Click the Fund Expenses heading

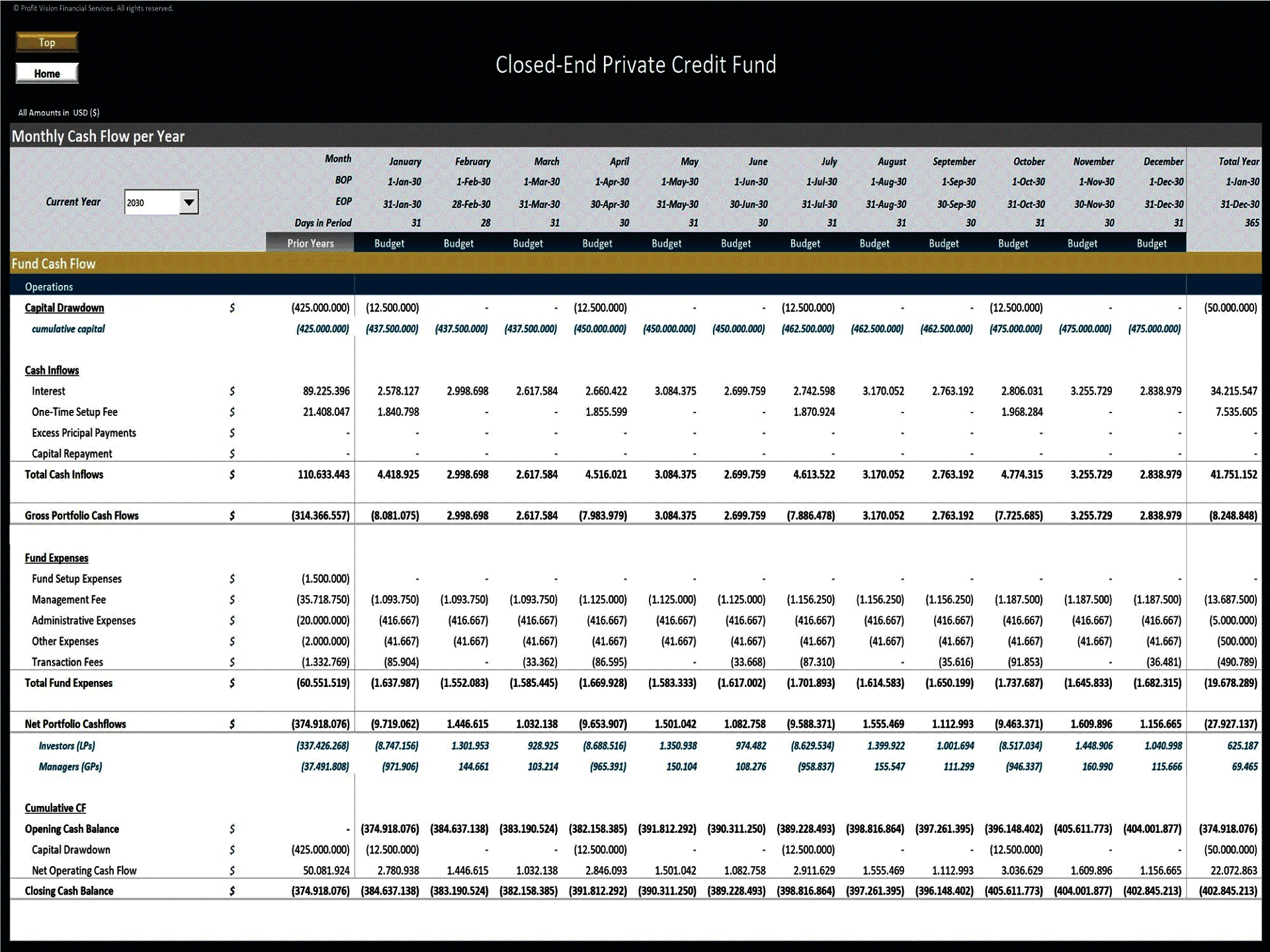[56, 558]
